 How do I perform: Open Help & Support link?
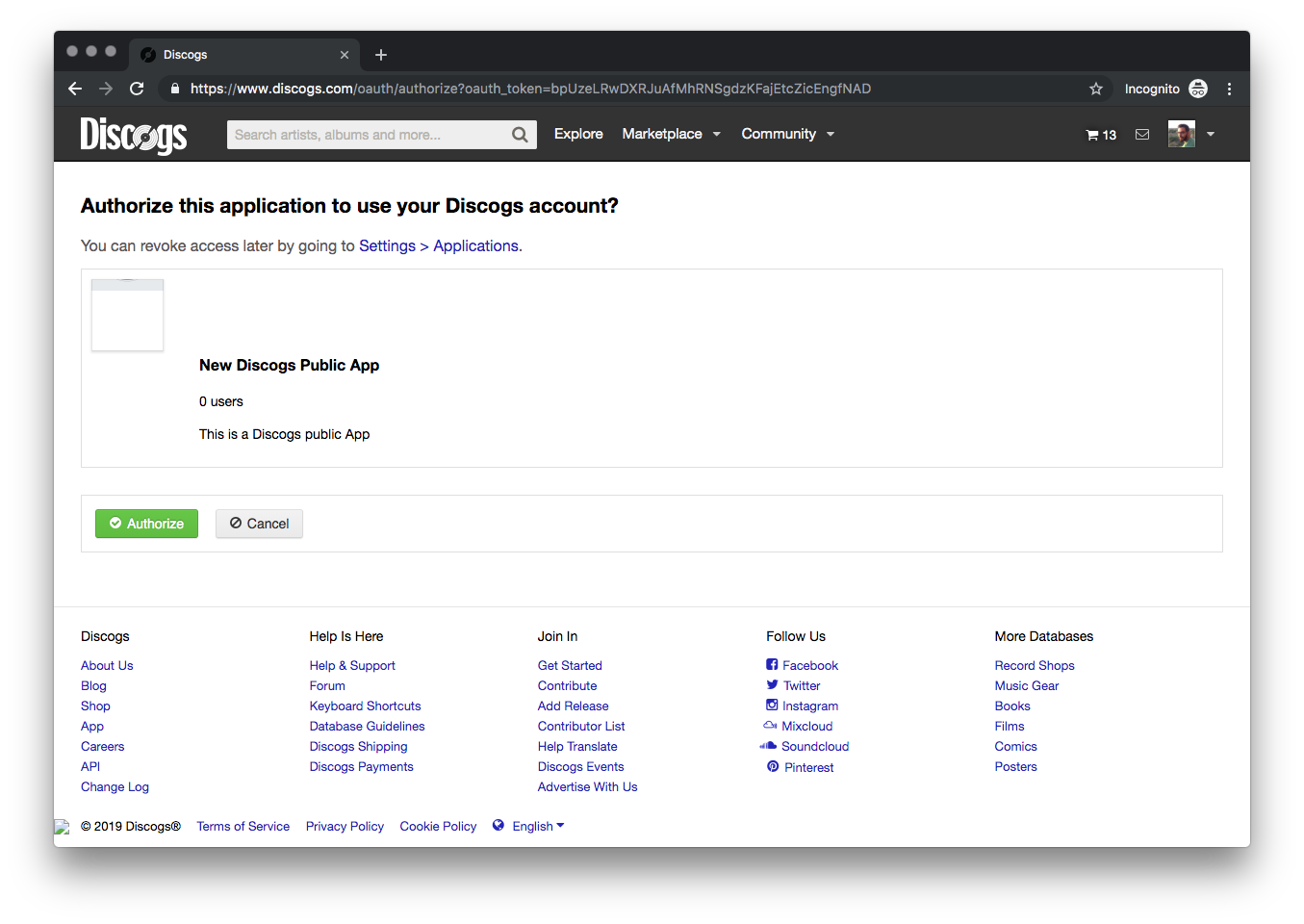352,665
